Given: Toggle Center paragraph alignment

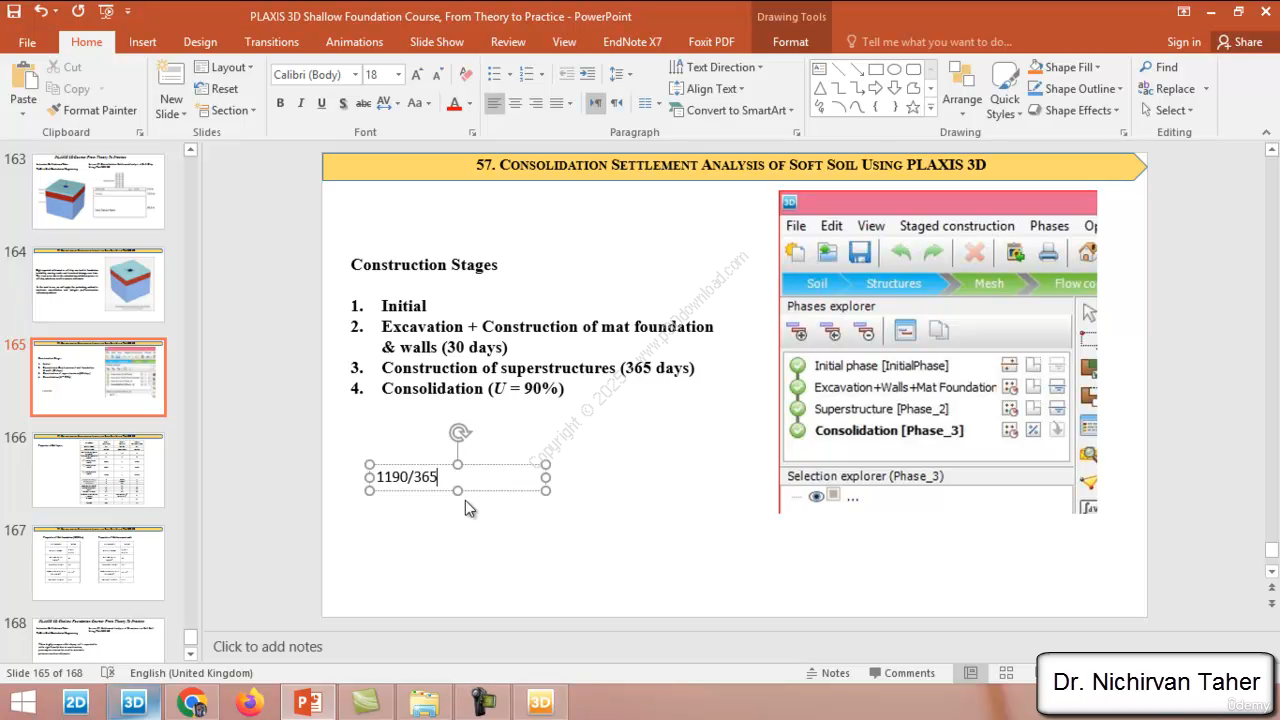Looking at the screenshot, I should pos(515,103).
